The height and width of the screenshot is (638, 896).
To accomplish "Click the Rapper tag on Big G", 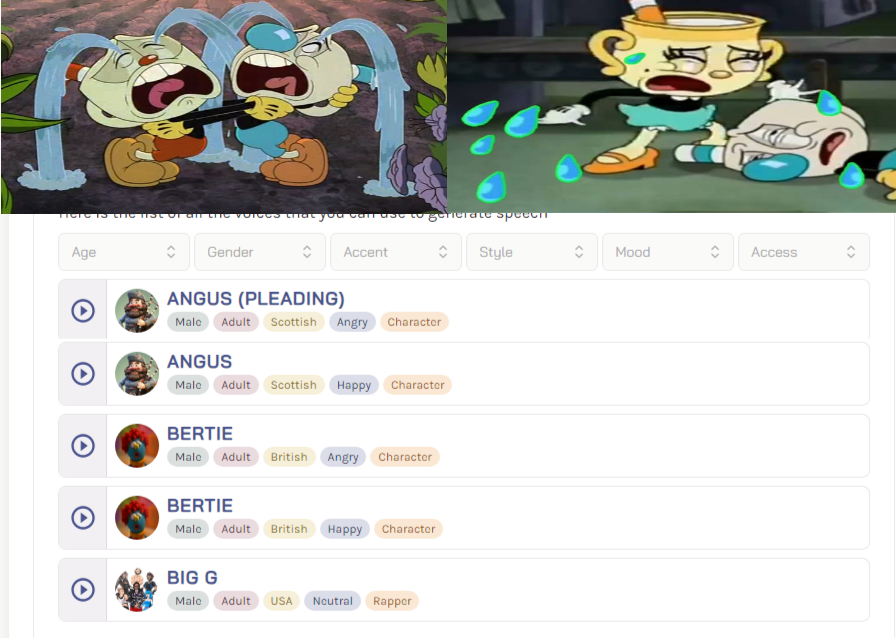I will click(x=392, y=601).
